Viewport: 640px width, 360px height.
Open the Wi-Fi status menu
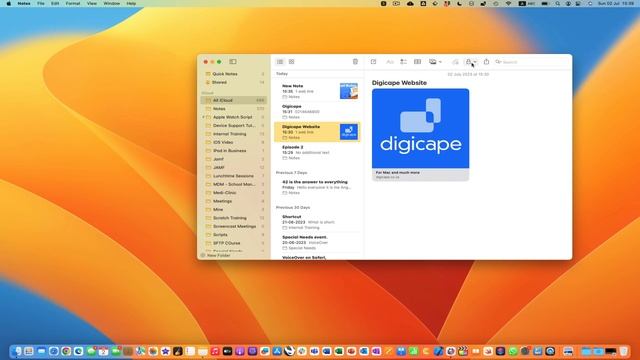(x=509, y=3)
